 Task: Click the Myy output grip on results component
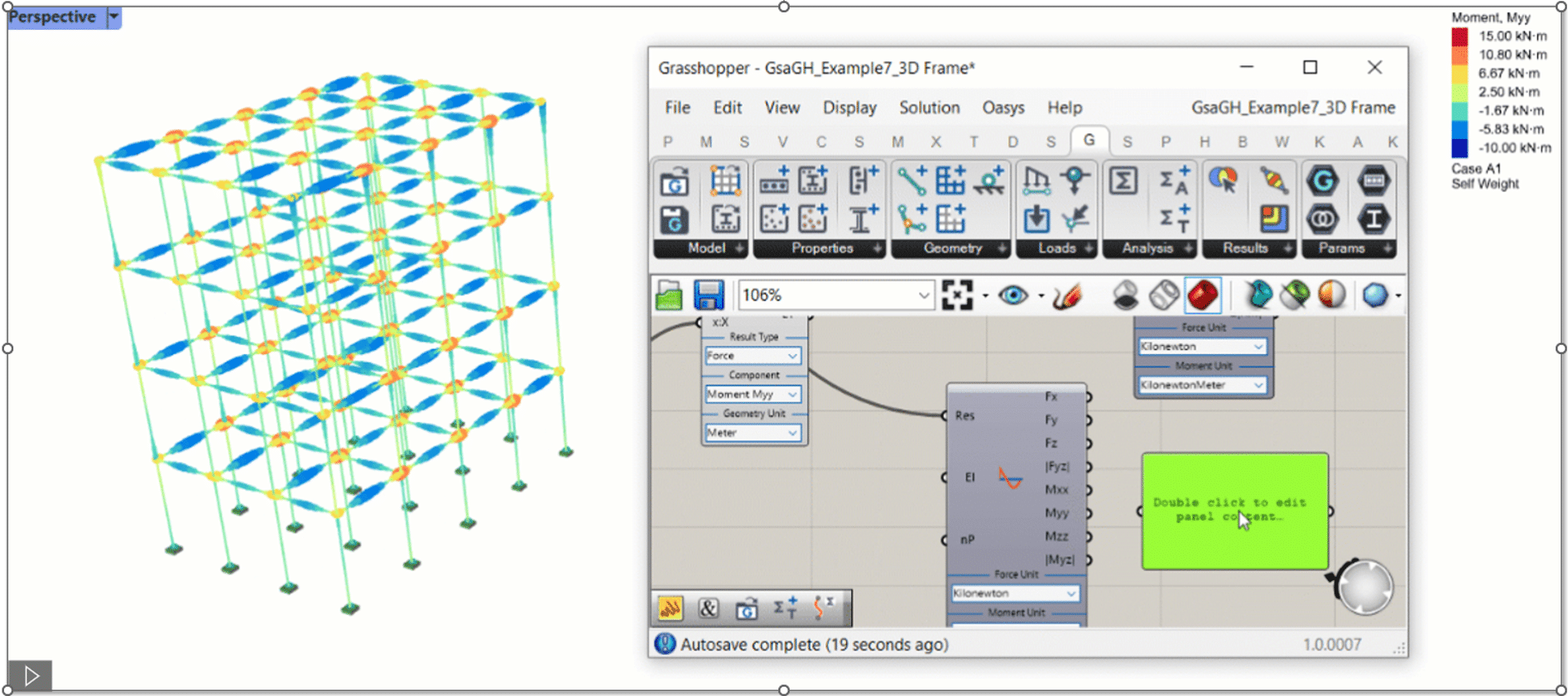click(x=1089, y=514)
